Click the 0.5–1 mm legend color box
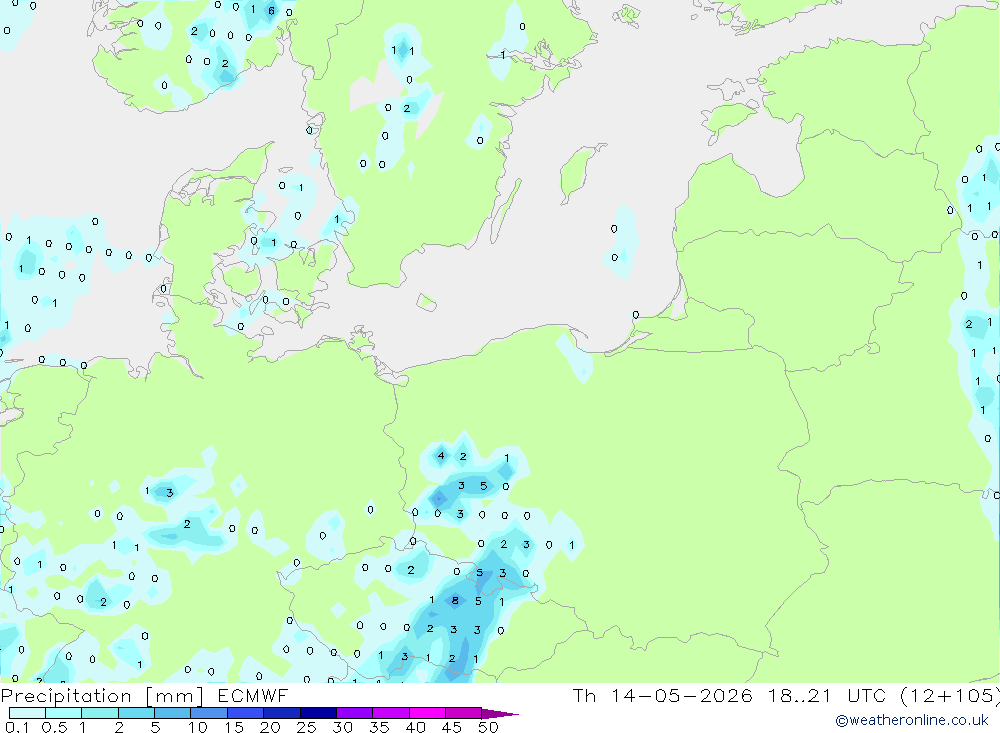The height and width of the screenshot is (733, 1000). click(x=64, y=713)
